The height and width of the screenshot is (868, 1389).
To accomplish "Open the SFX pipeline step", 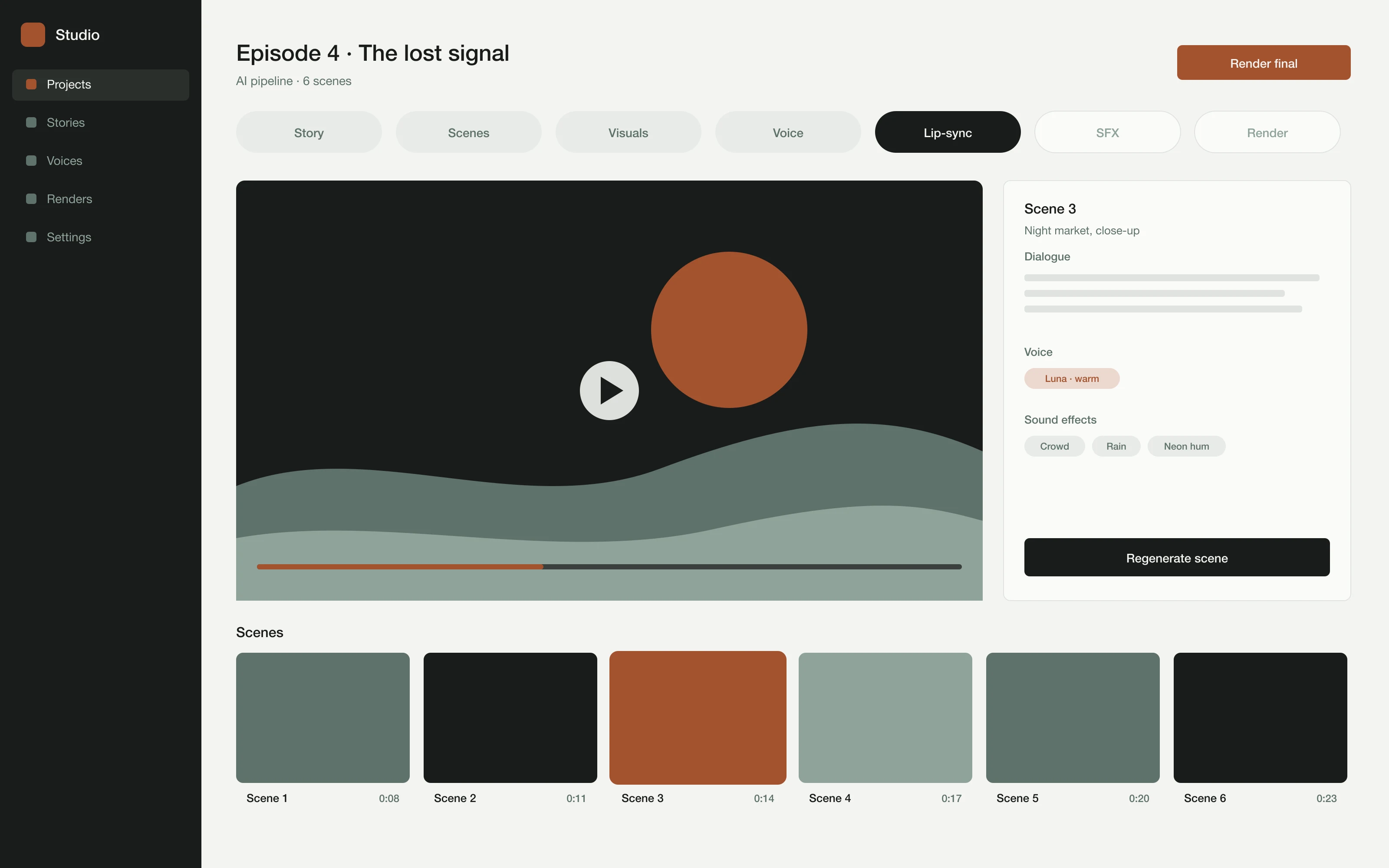I will coord(1107,132).
